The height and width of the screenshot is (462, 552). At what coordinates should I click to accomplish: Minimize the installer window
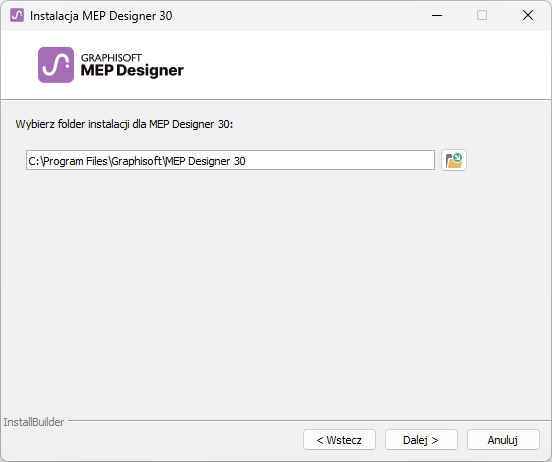[437, 15]
